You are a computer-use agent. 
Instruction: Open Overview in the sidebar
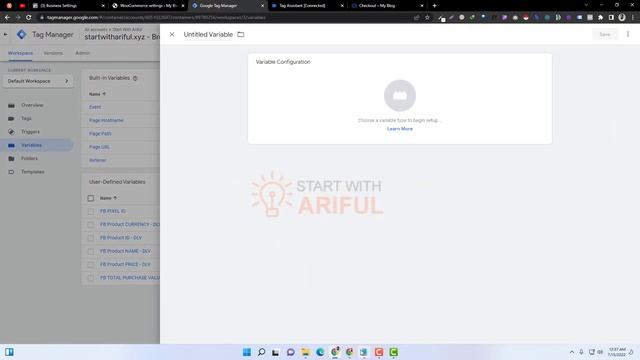click(32, 105)
